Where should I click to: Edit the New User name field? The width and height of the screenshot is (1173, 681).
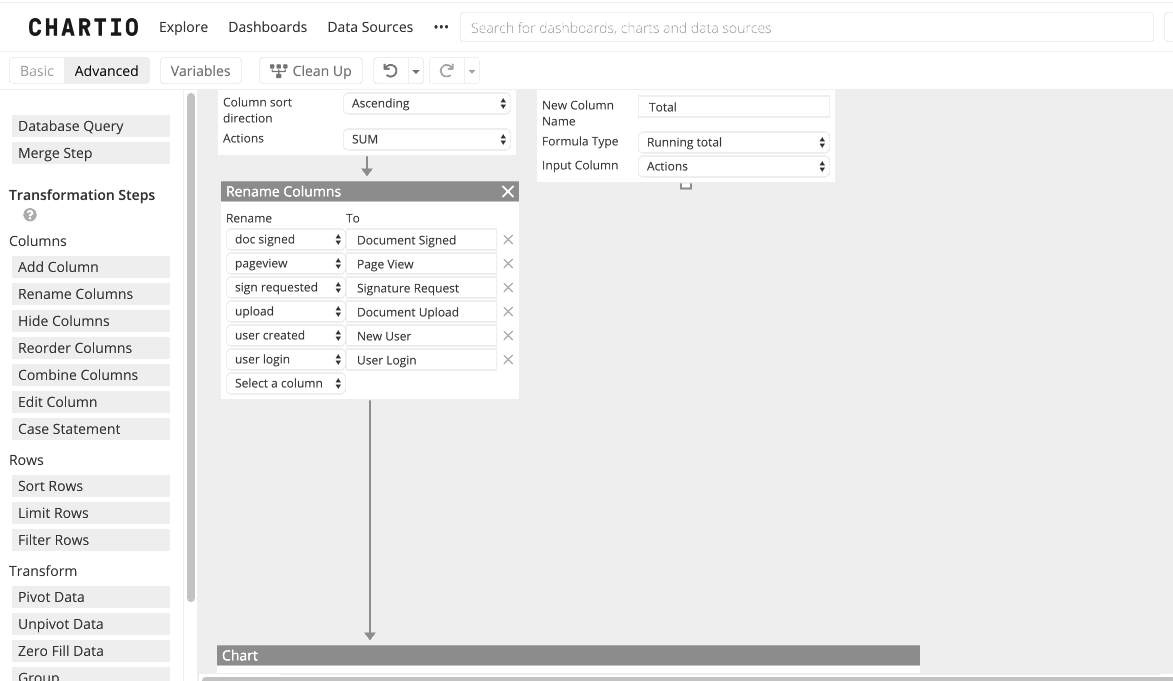422,335
